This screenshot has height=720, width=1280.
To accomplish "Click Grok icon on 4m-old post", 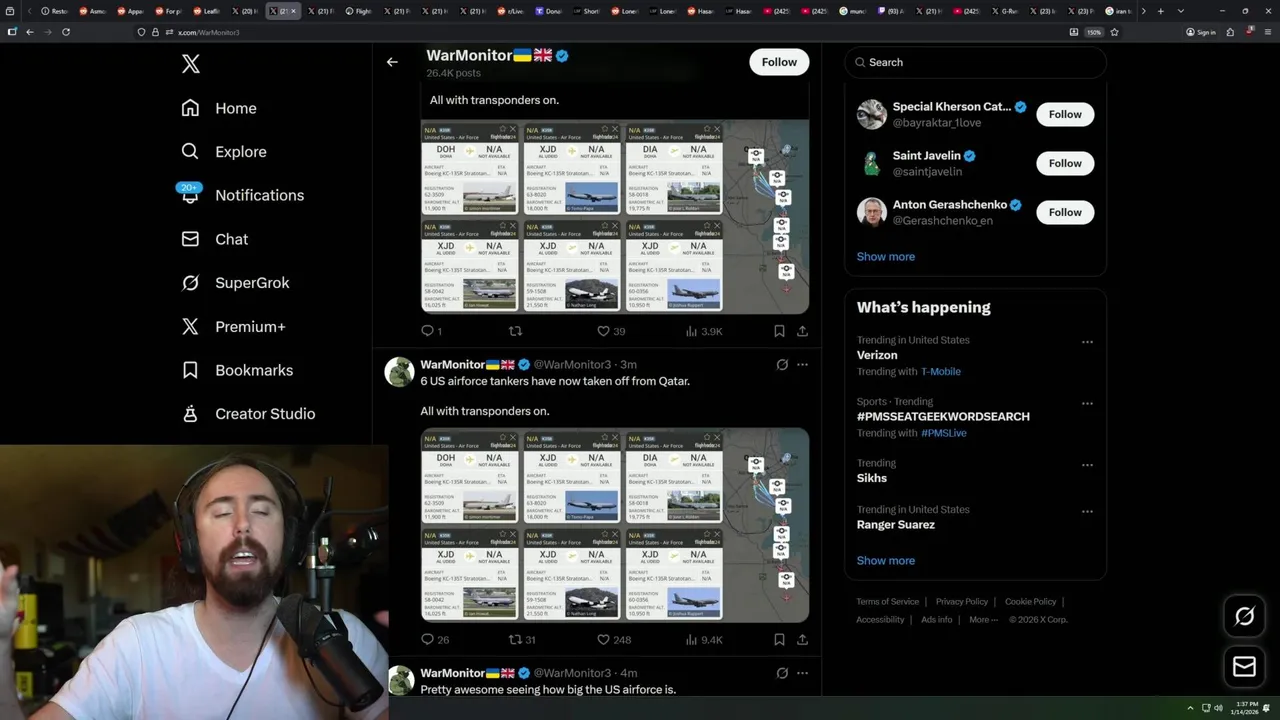I will click(782, 673).
